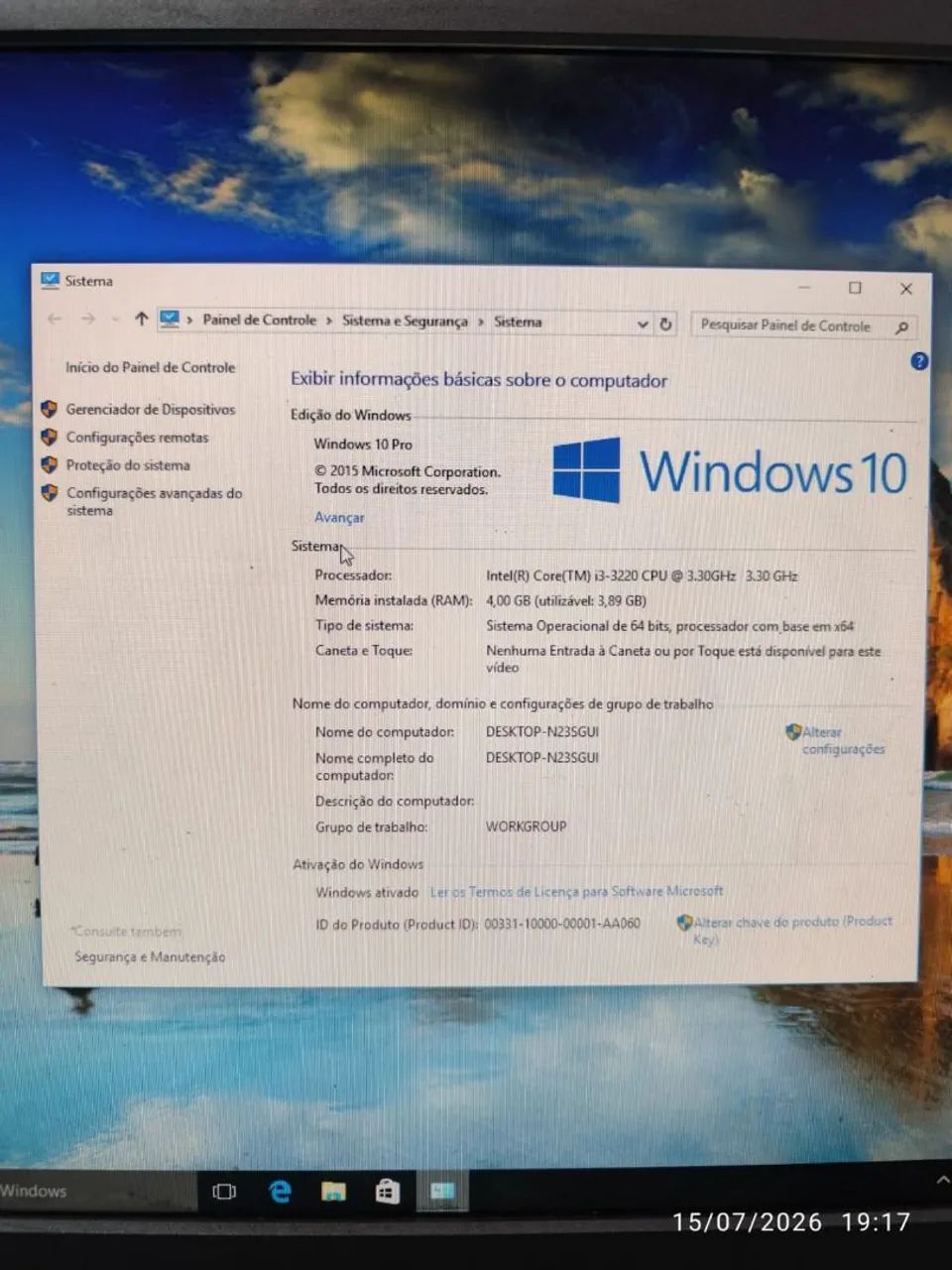Click the Nome do computador value DESKTOP-N23SGUI

(542, 732)
